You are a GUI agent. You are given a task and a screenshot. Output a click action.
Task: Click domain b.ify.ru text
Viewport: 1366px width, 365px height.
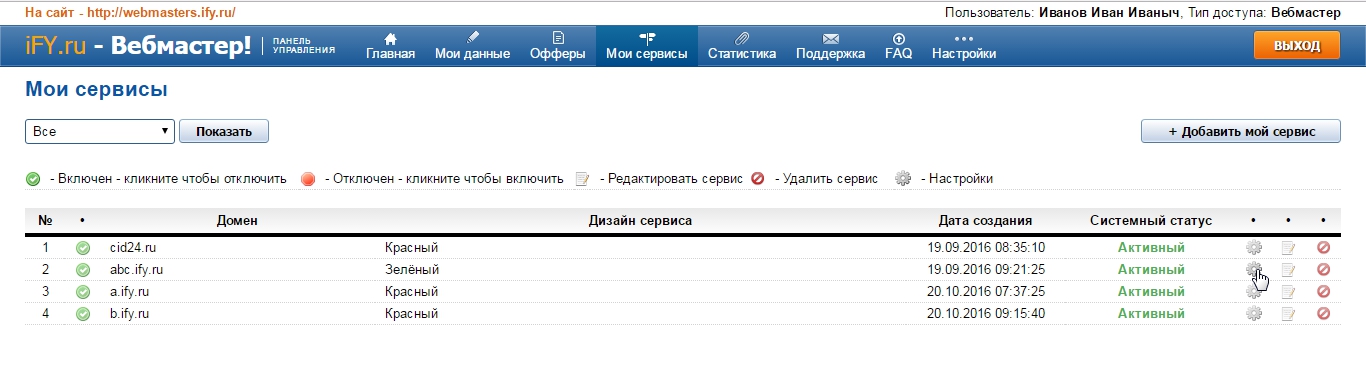click(x=130, y=313)
